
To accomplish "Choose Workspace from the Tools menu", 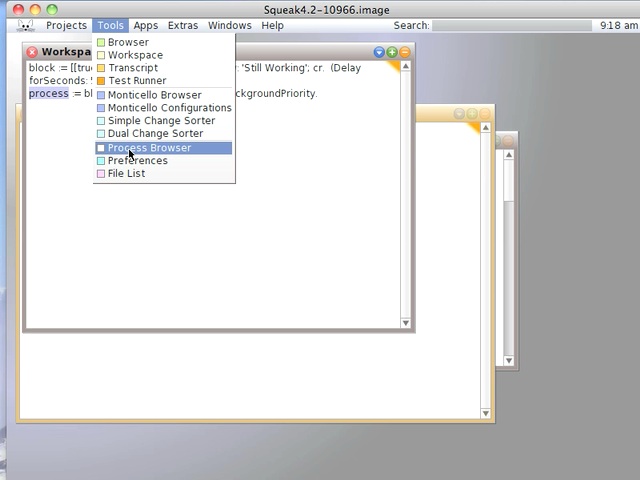I will 164,55.
